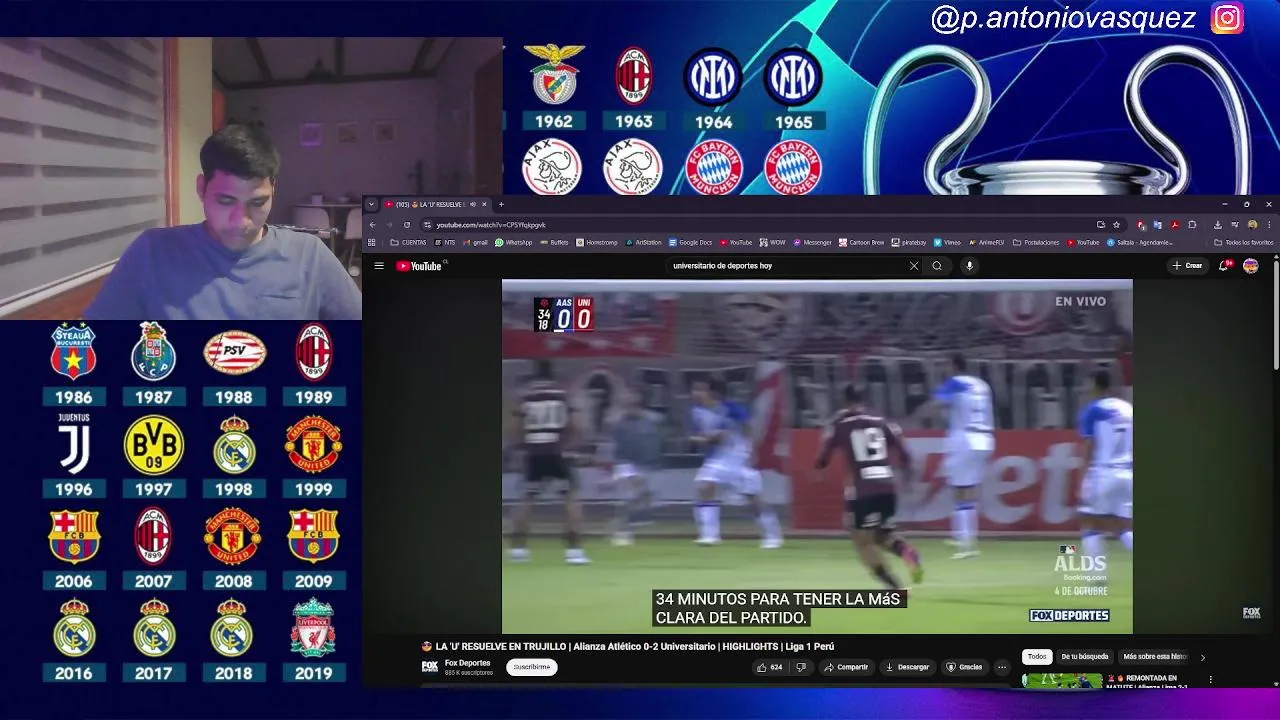Viewport: 1280px width, 720px height.
Task: Open the browser extensions puzzle icon
Action: [x=1192, y=225]
